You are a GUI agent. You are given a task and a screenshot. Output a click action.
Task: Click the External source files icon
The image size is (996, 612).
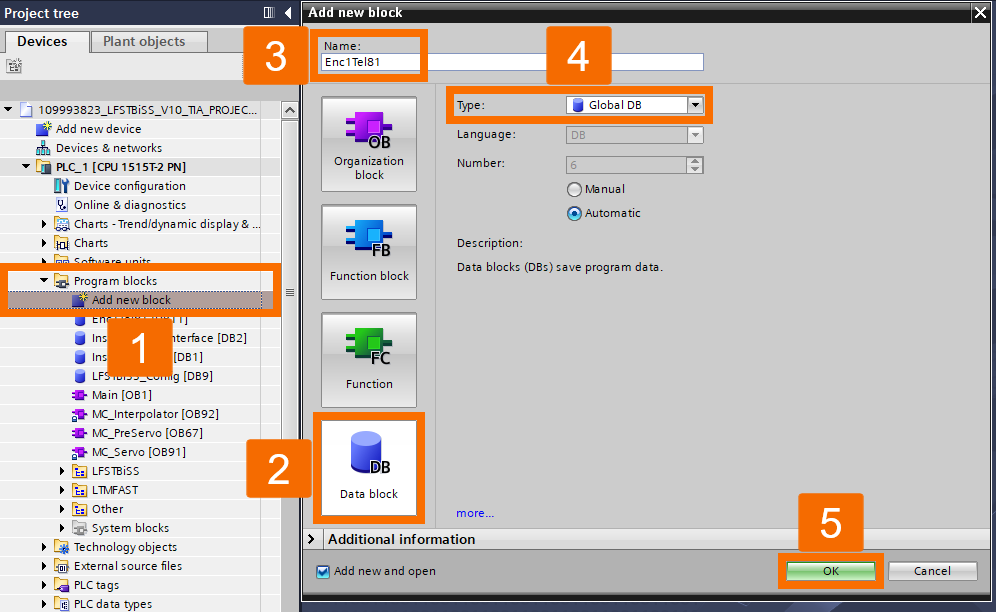point(62,566)
